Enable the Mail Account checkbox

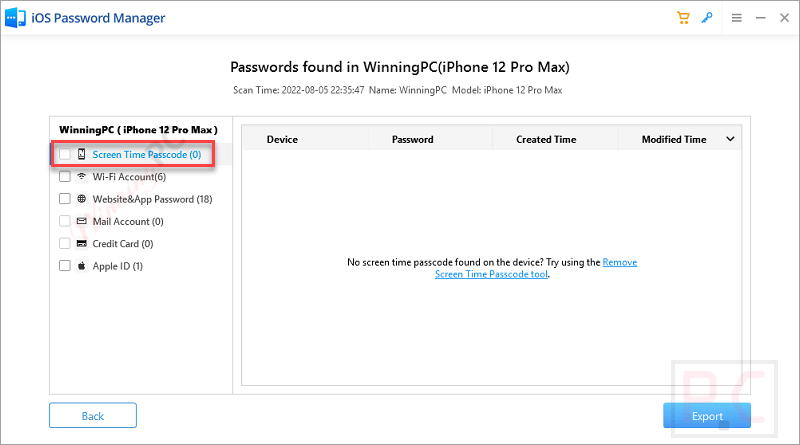click(x=65, y=221)
